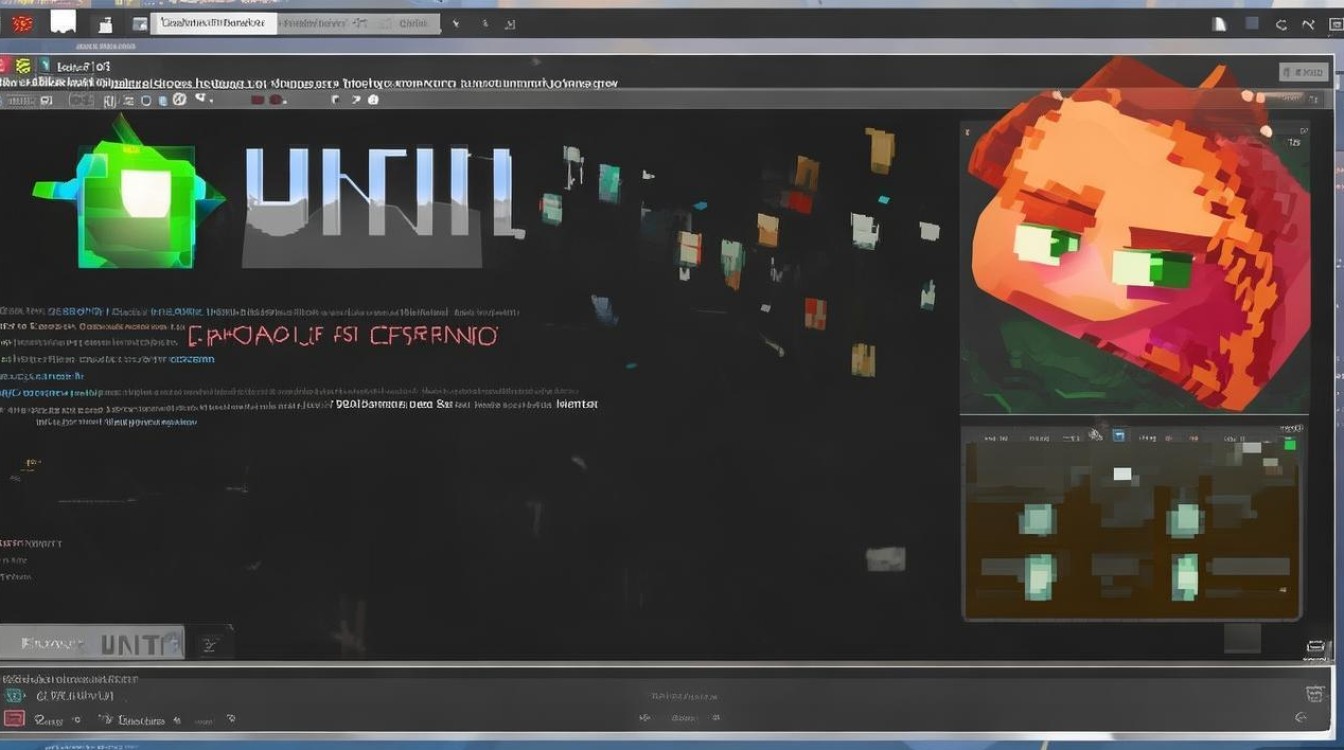Click the dark red record dots in toolbar
The width and height of the screenshot is (1344, 750).
[270, 100]
